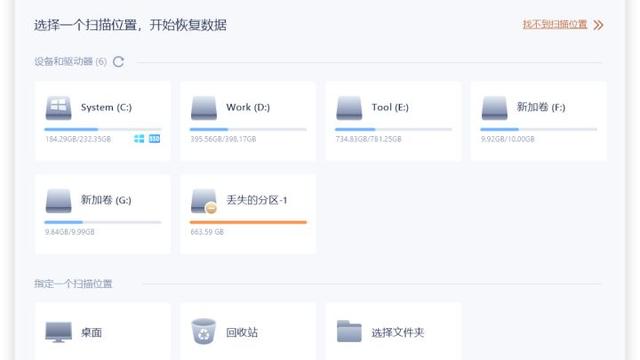Select the 新加卷 (G:) label
The width and height of the screenshot is (640, 360).
pos(106,200)
